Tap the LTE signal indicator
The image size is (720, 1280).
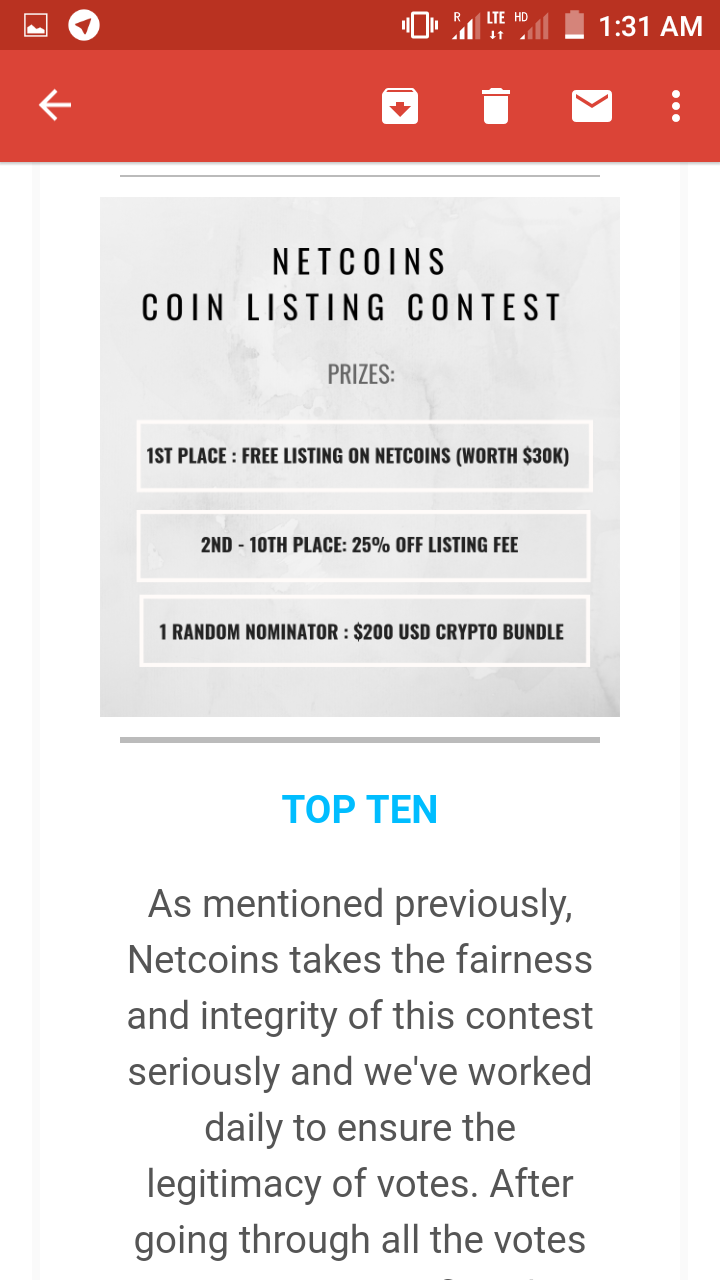496,26
